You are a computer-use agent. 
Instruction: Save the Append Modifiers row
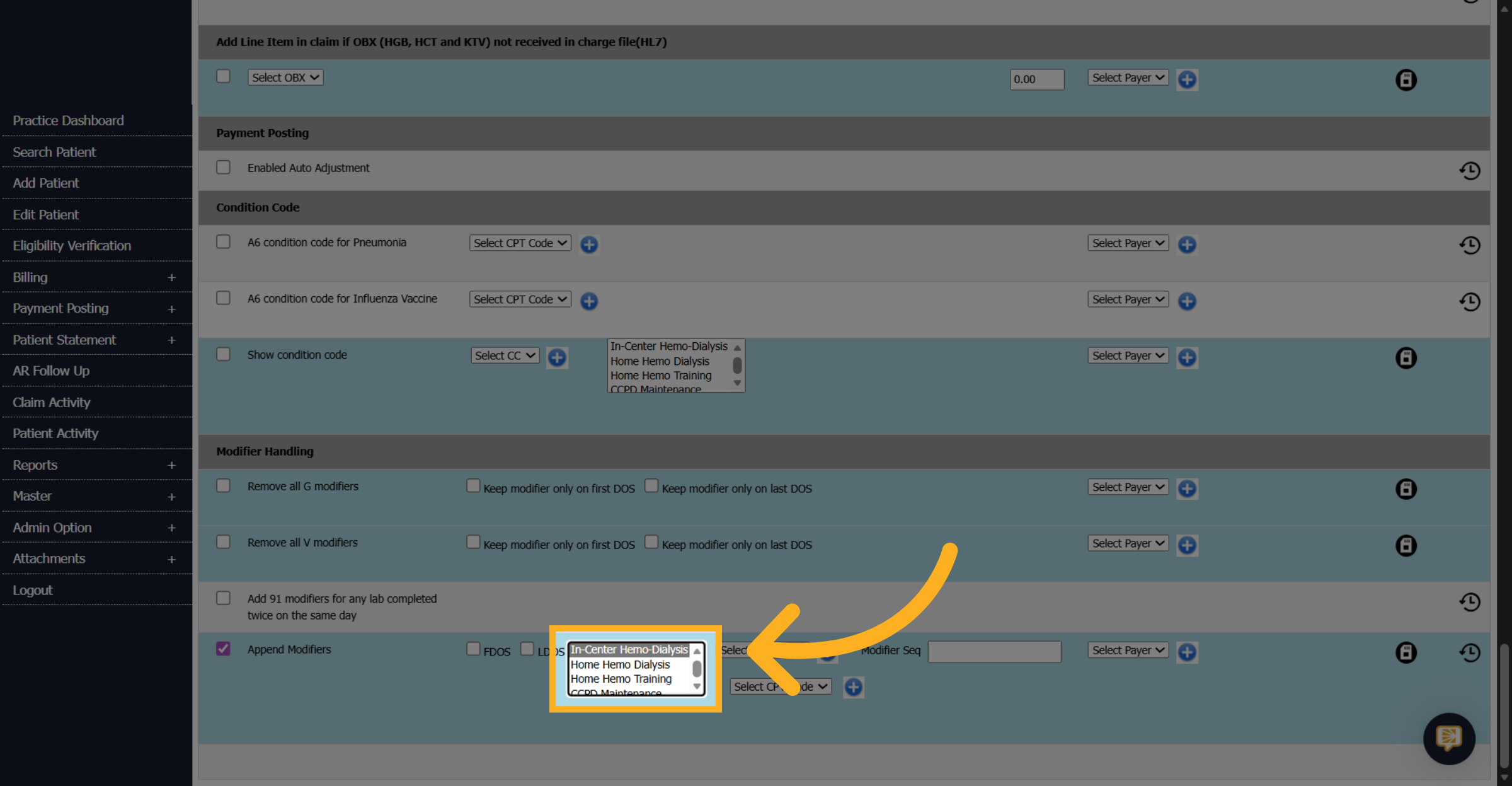coord(1406,652)
